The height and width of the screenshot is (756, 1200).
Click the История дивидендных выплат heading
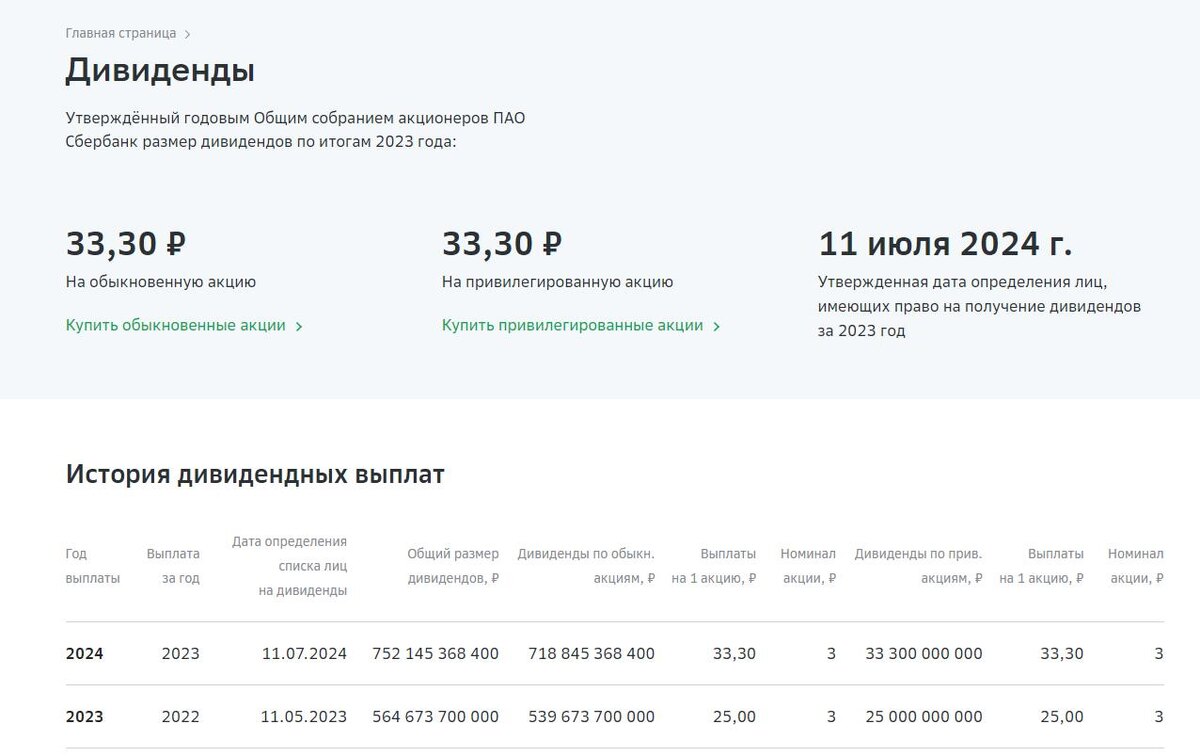[x=255, y=474]
